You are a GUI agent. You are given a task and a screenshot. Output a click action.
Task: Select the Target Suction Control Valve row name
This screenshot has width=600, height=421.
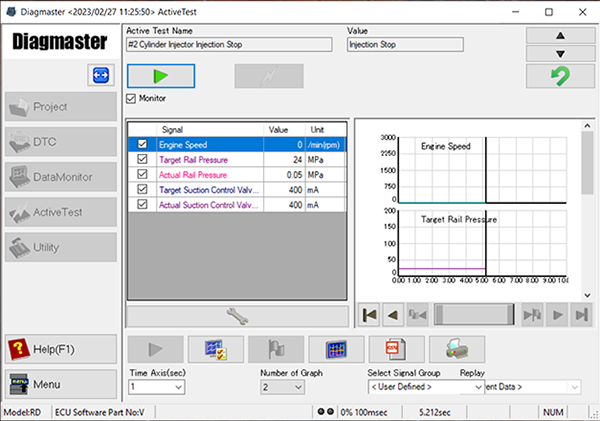point(209,190)
